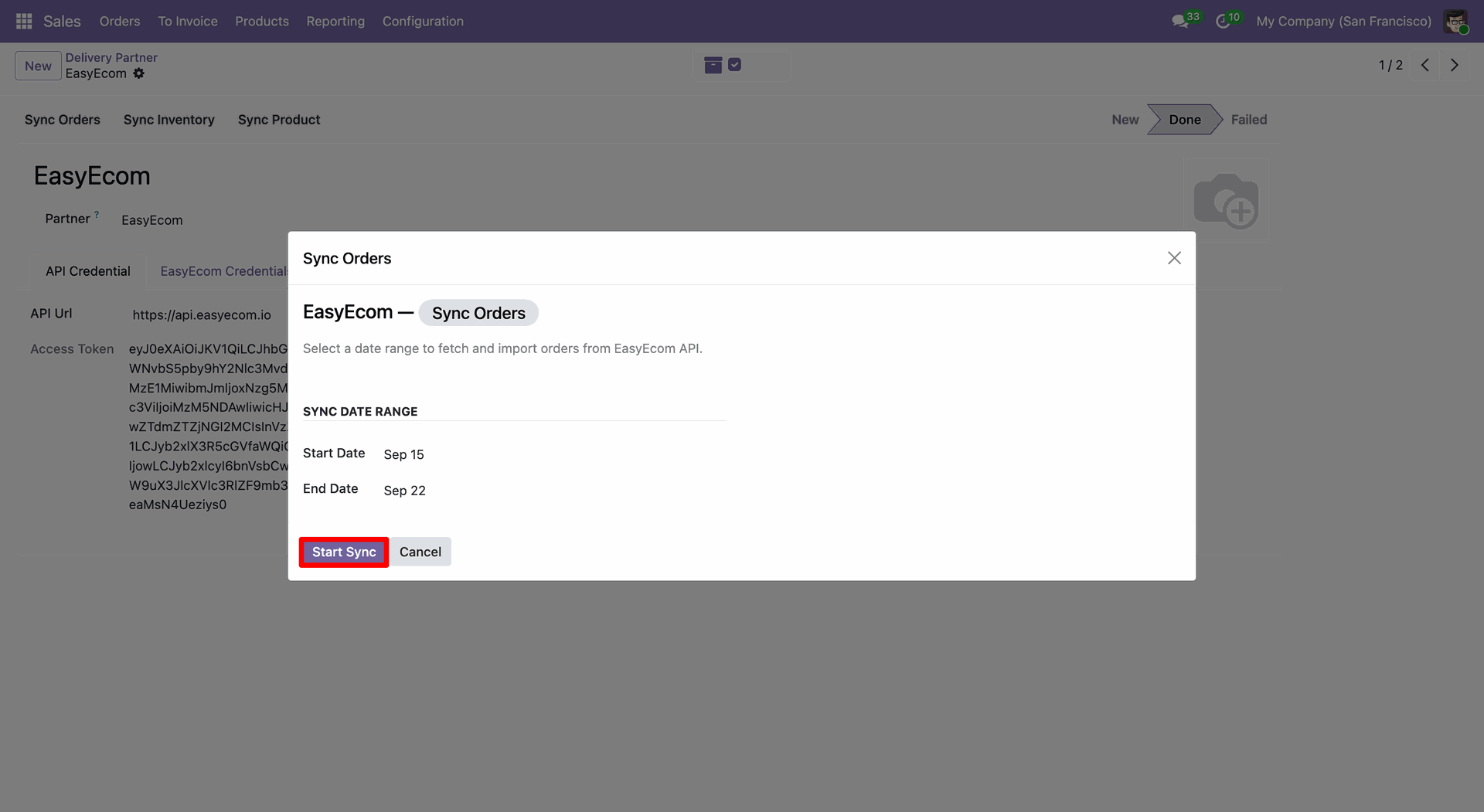Select the EasyEcom Credential tab
Image resolution: width=1484 pixels, height=812 pixels.
click(x=223, y=271)
